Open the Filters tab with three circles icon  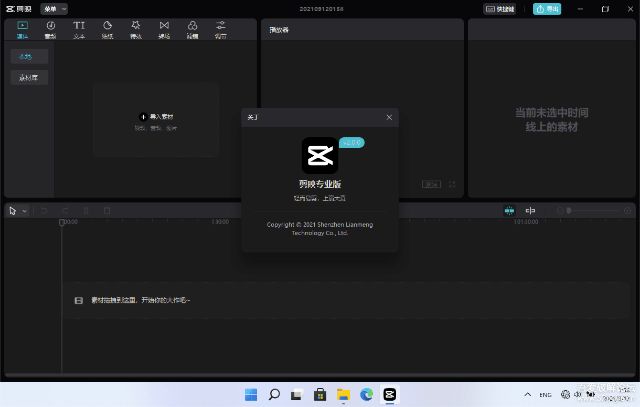click(192, 30)
